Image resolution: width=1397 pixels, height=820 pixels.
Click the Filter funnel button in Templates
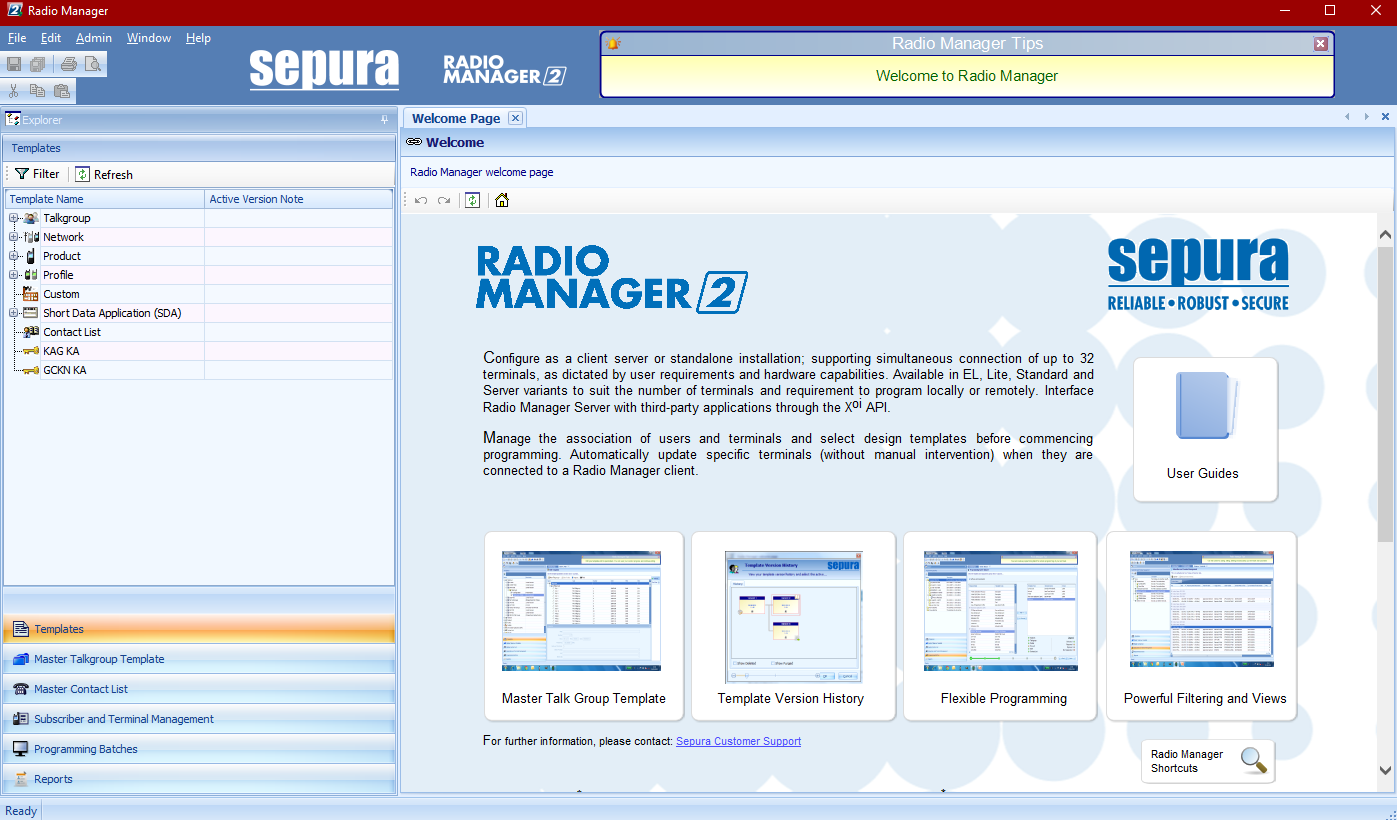point(37,174)
